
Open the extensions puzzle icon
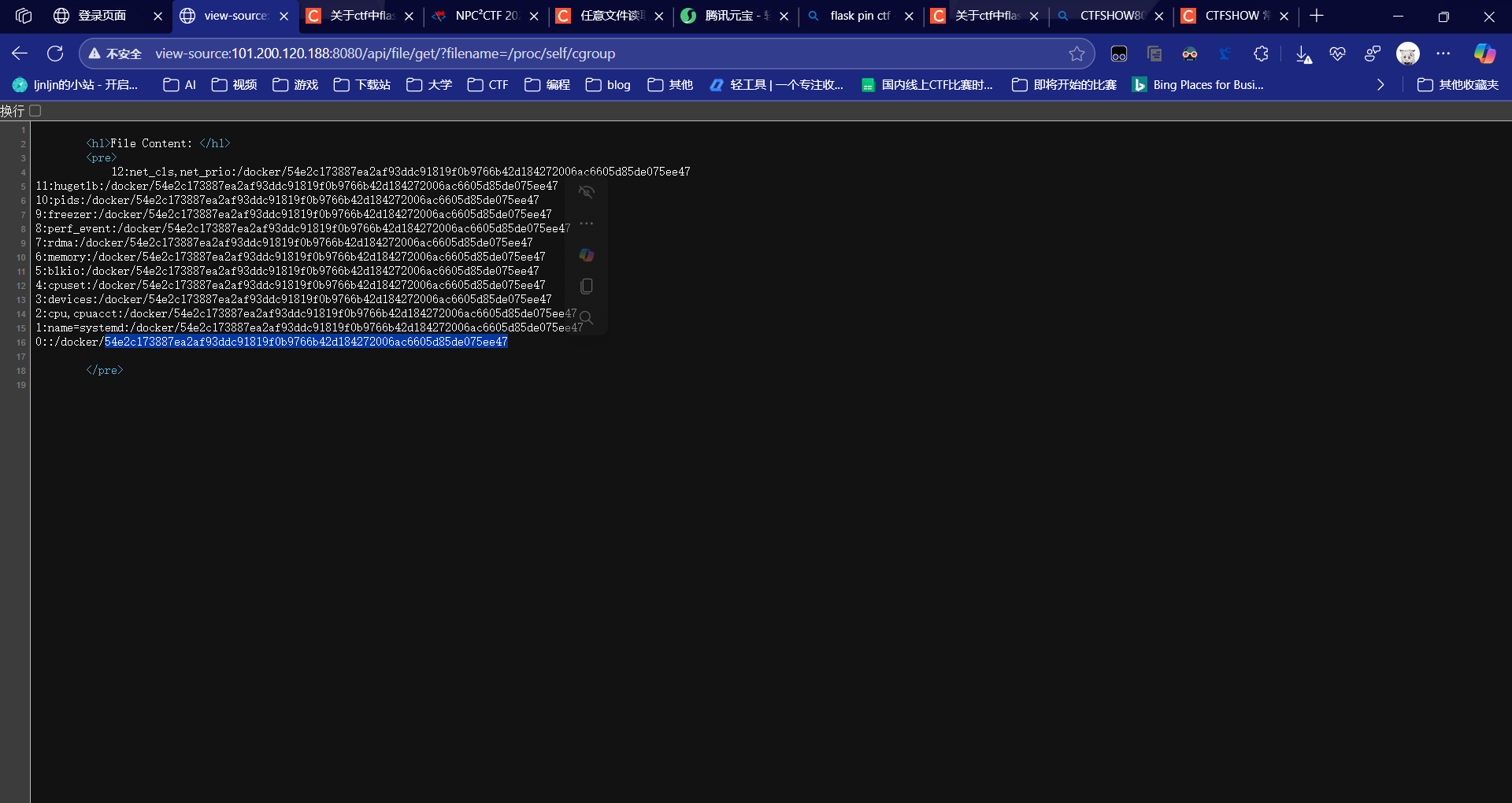[x=1262, y=54]
